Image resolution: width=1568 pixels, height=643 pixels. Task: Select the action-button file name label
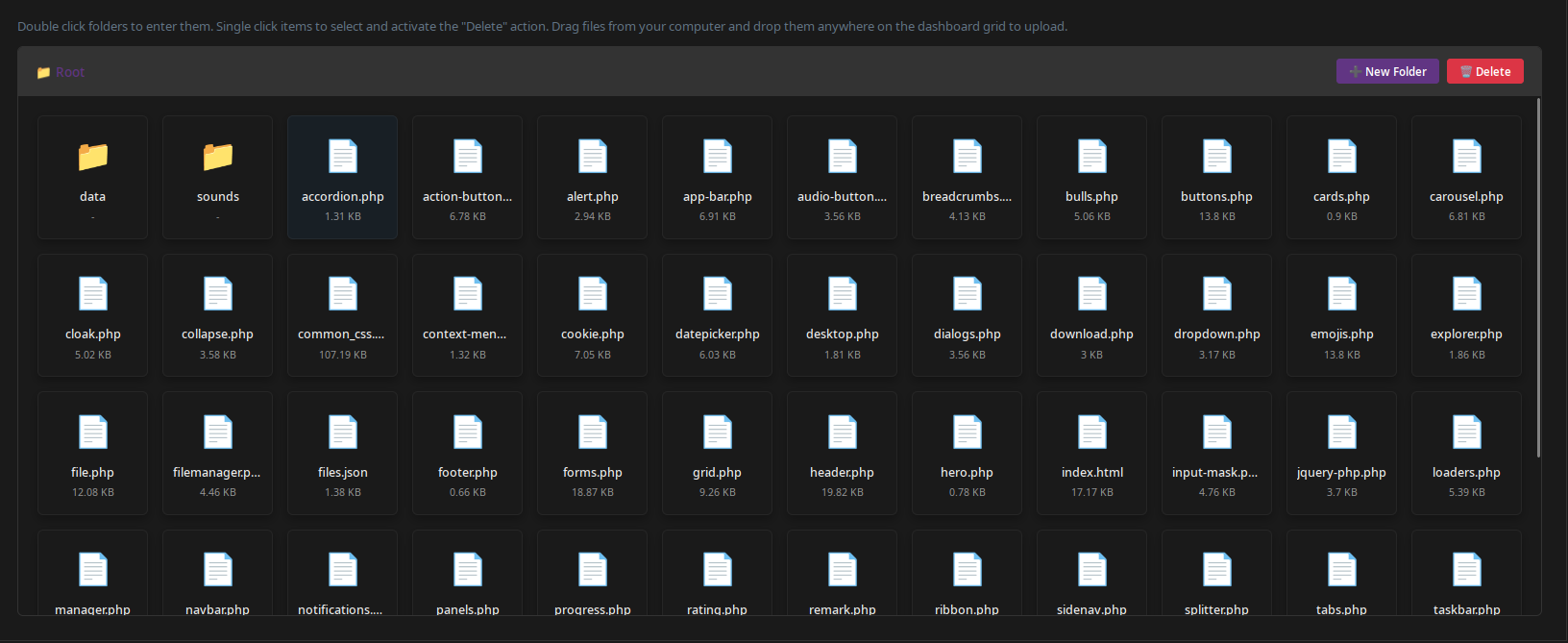pyautogui.click(x=468, y=196)
